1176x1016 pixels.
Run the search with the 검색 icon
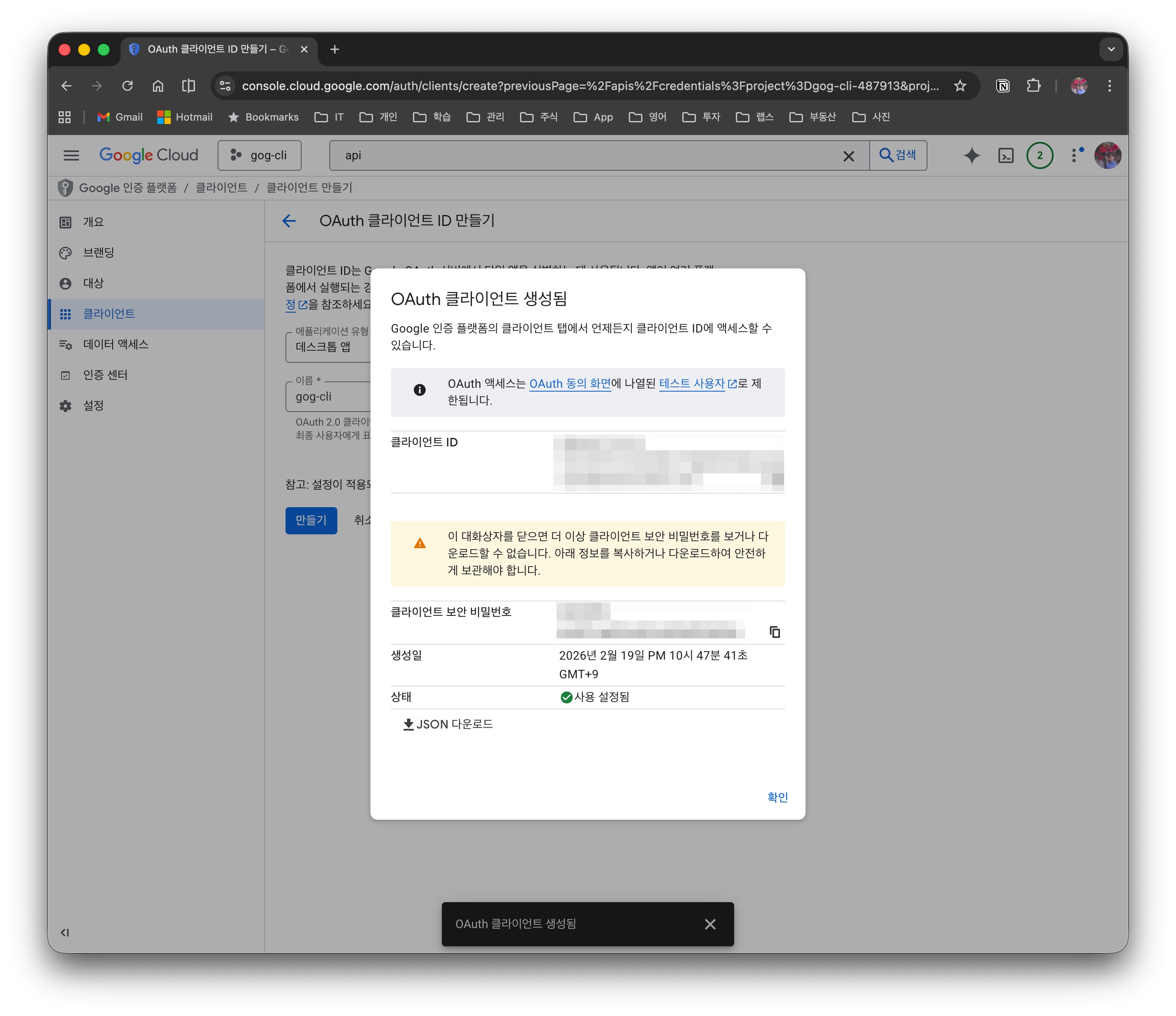point(898,155)
